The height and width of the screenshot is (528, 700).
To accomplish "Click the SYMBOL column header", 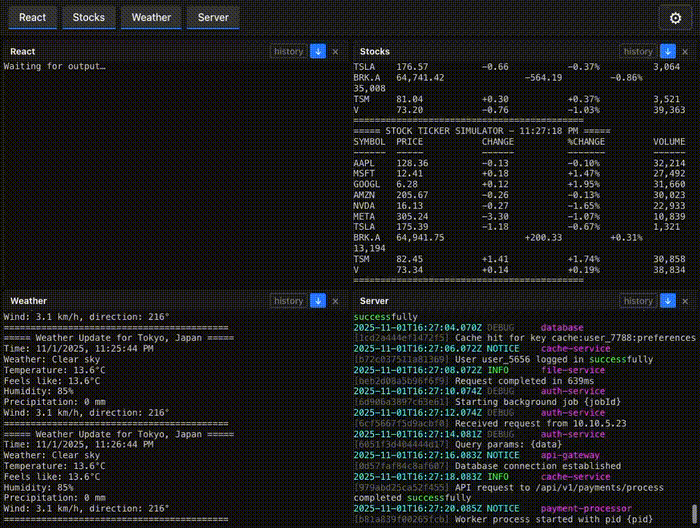I will (x=369, y=141).
